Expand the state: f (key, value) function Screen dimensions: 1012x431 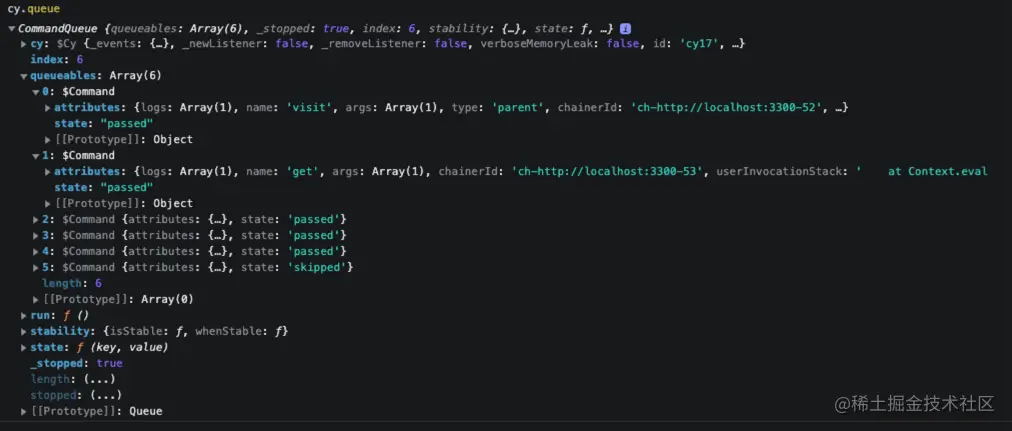point(24,347)
